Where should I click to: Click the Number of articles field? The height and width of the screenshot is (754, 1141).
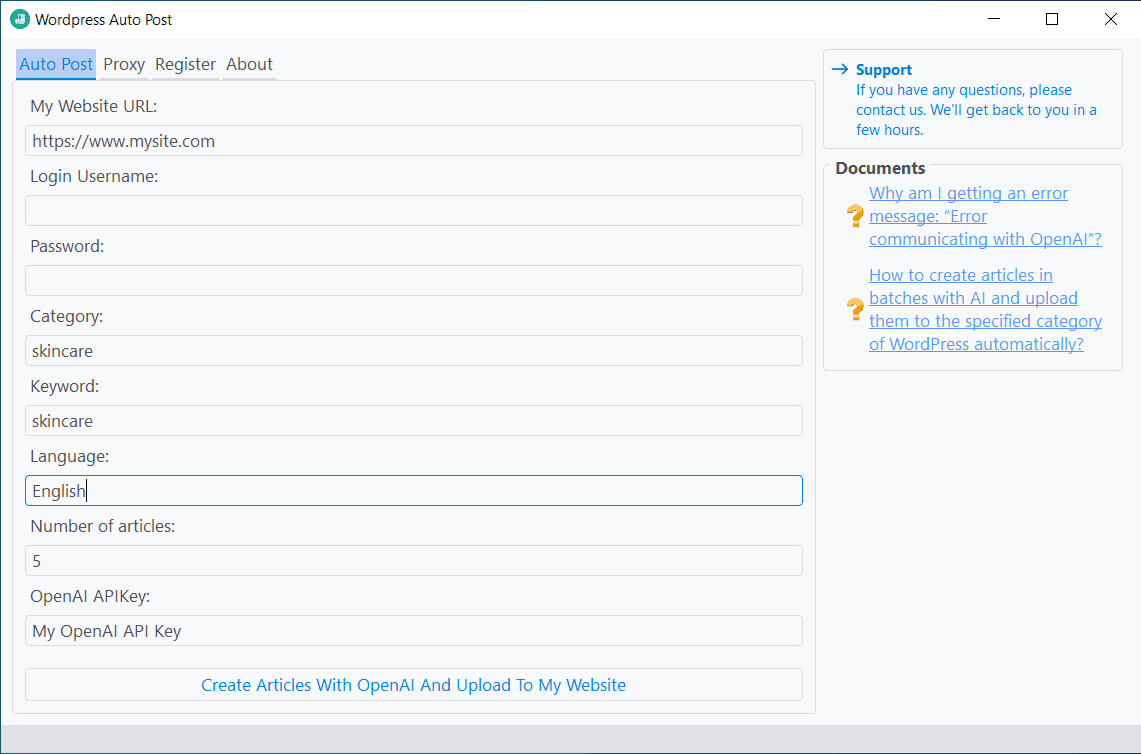point(414,560)
